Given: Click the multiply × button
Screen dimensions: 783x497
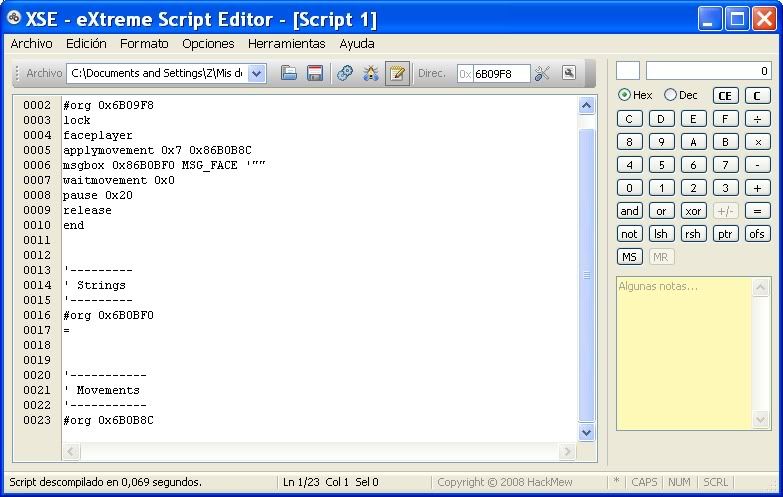Looking at the screenshot, I should (x=758, y=142).
